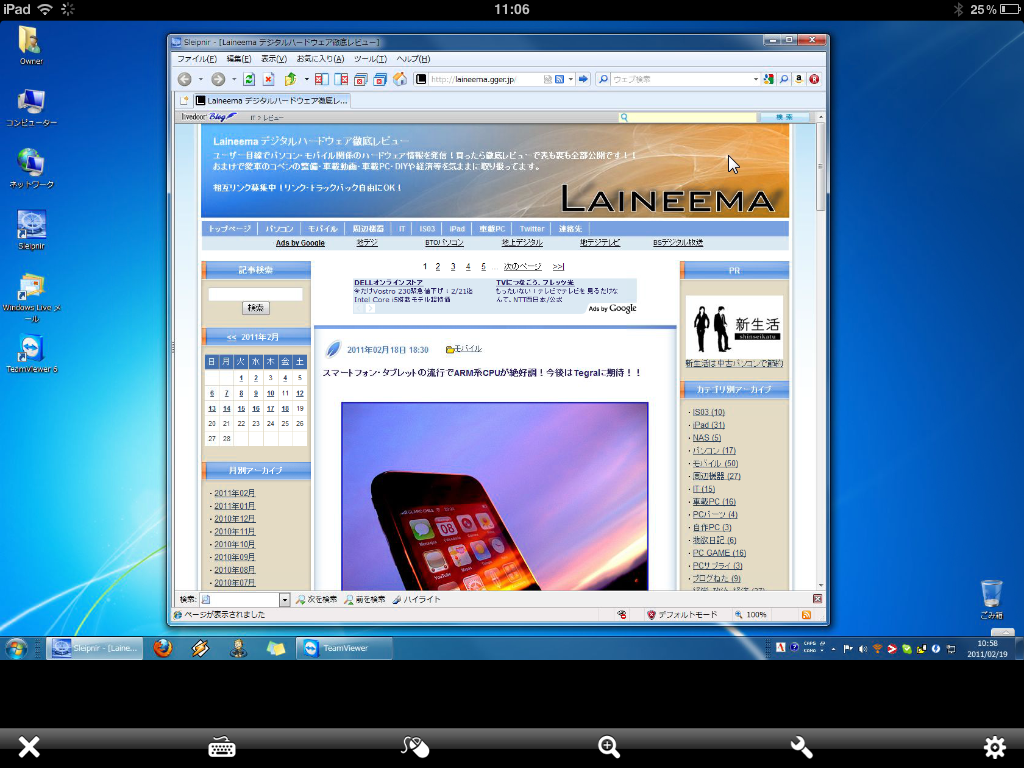Select the Laineema browser tab
This screenshot has height=768, width=1024.
pyautogui.click(x=272, y=101)
